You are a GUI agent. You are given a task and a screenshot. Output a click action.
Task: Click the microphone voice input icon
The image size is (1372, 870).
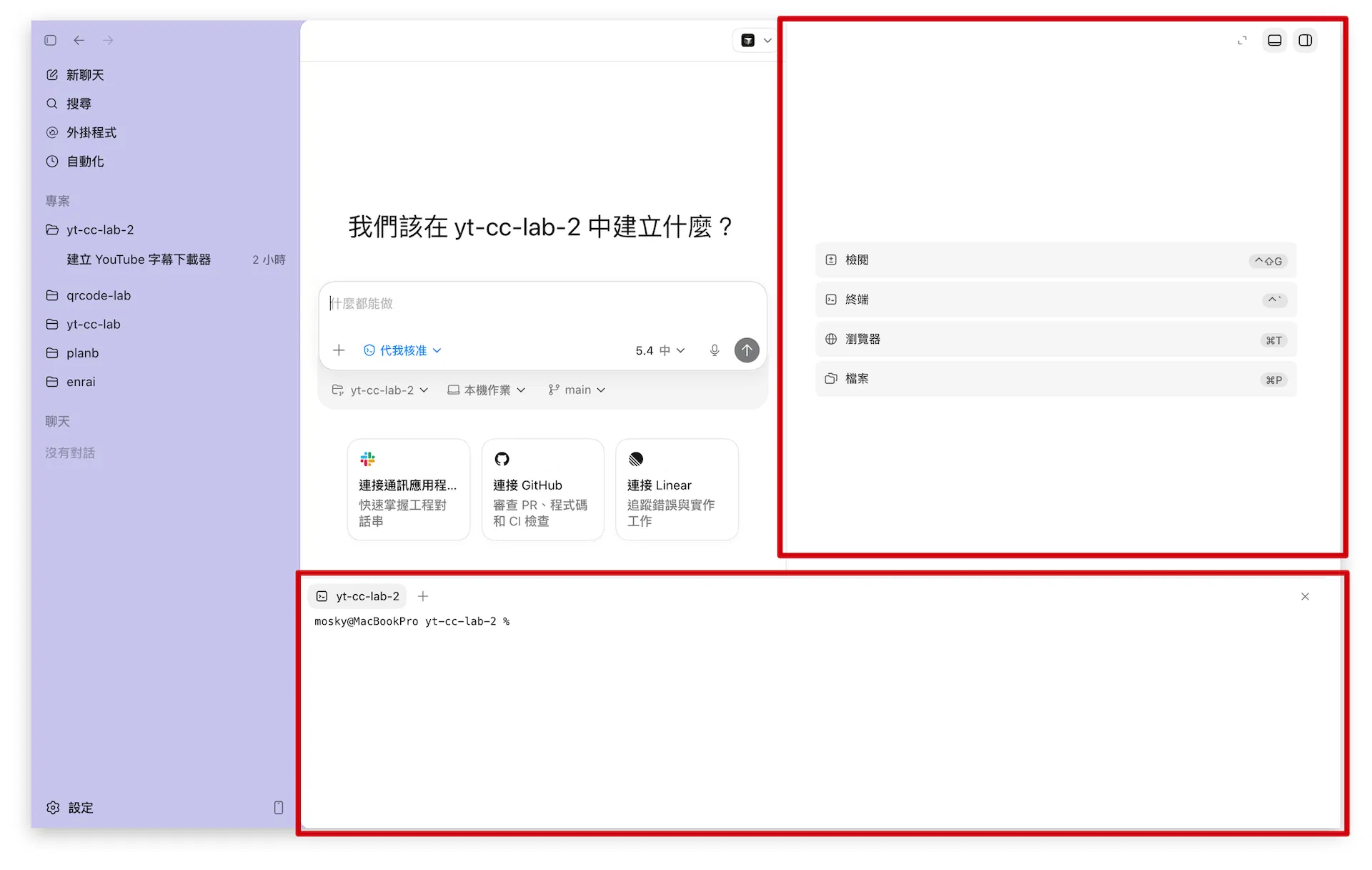pyautogui.click(x=714, y=350)
